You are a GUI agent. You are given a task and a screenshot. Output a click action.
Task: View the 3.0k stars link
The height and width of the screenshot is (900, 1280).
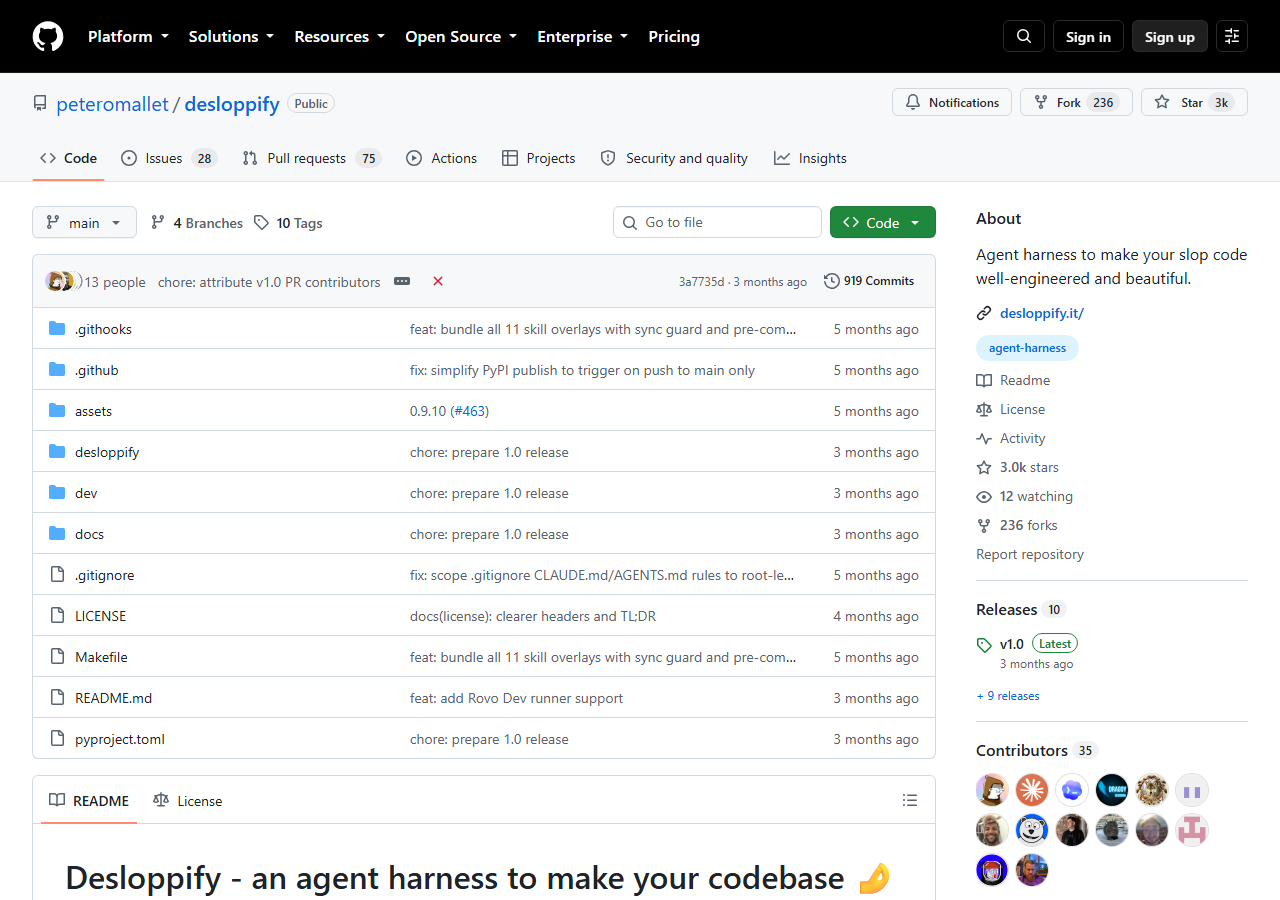(1017, 467)
